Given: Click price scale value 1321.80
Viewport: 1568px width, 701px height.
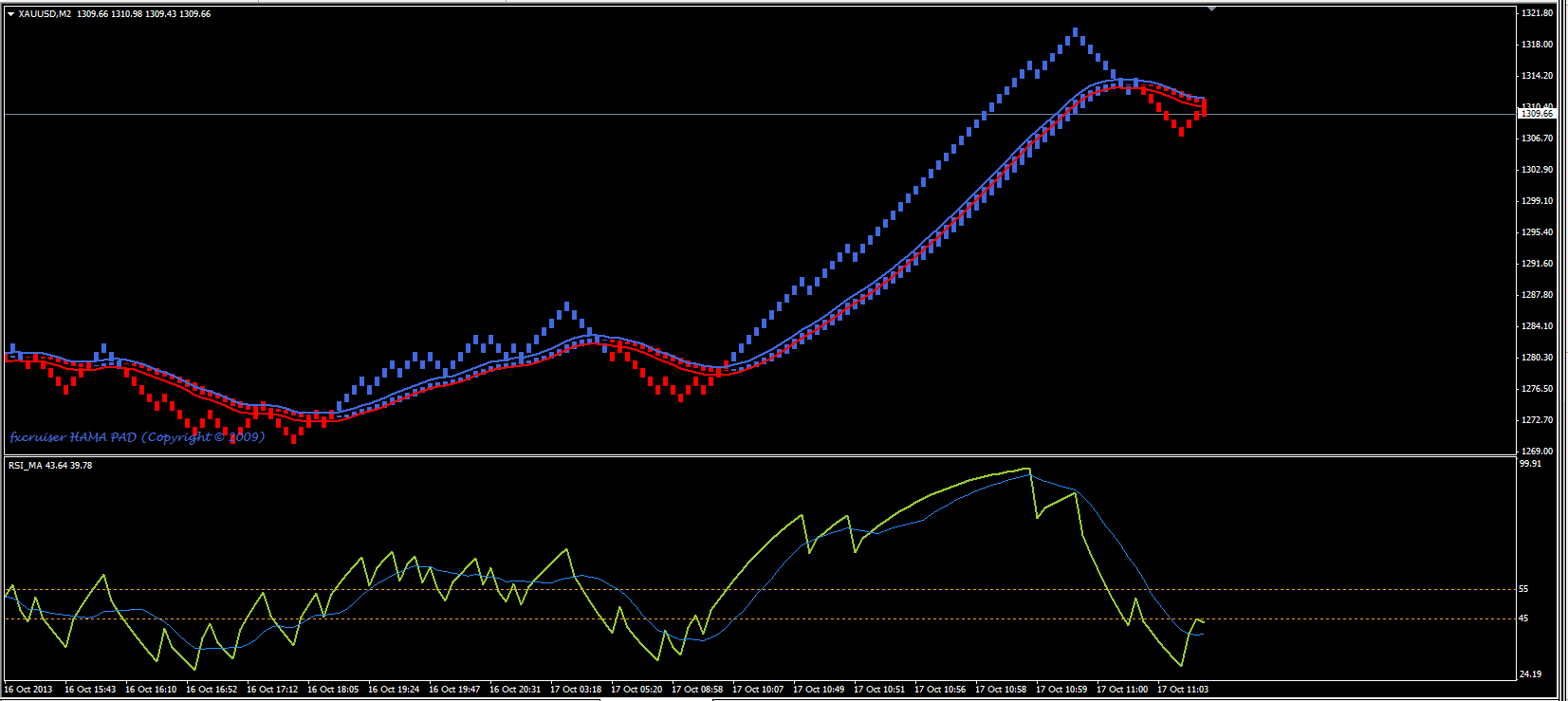Looking at the screenshot, I should click(x=1537, y=13).
